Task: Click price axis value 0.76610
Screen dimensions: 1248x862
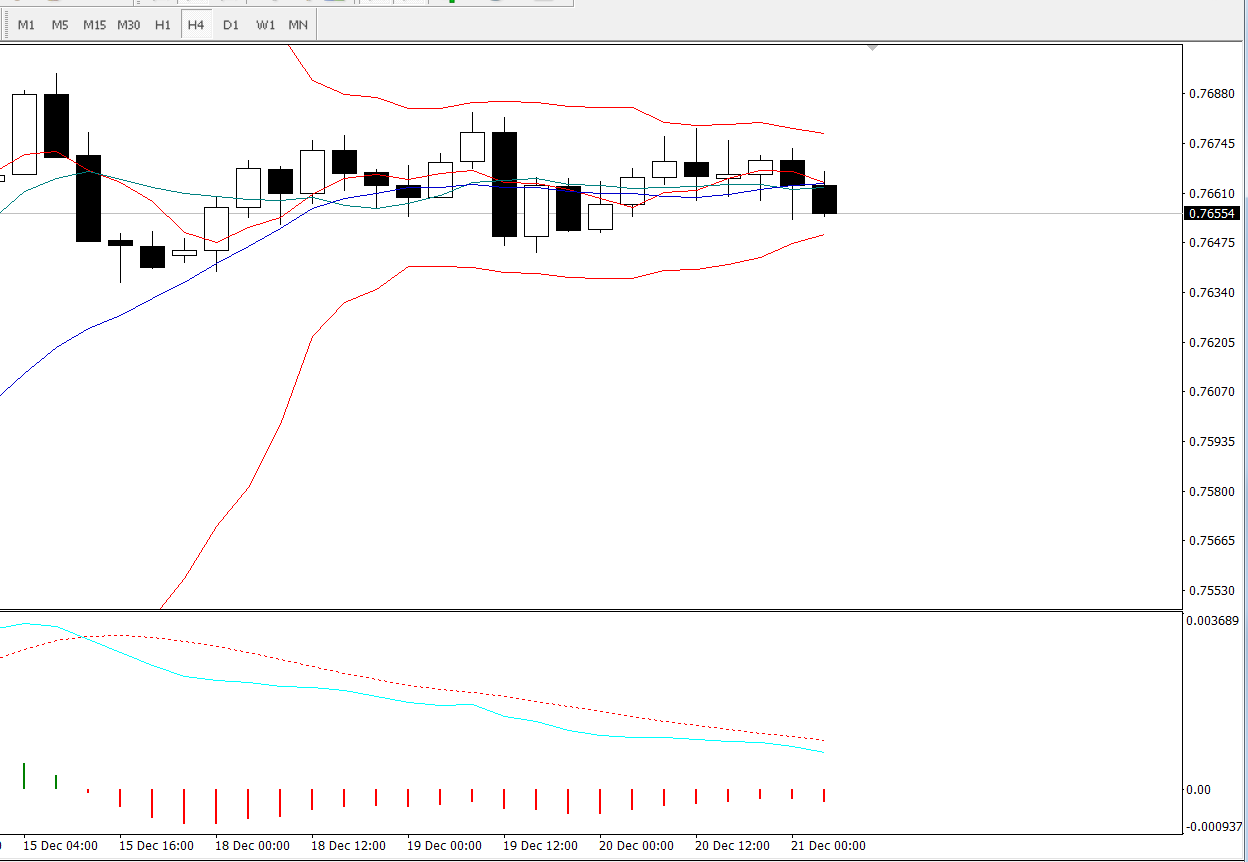Action: point(1211,194)
